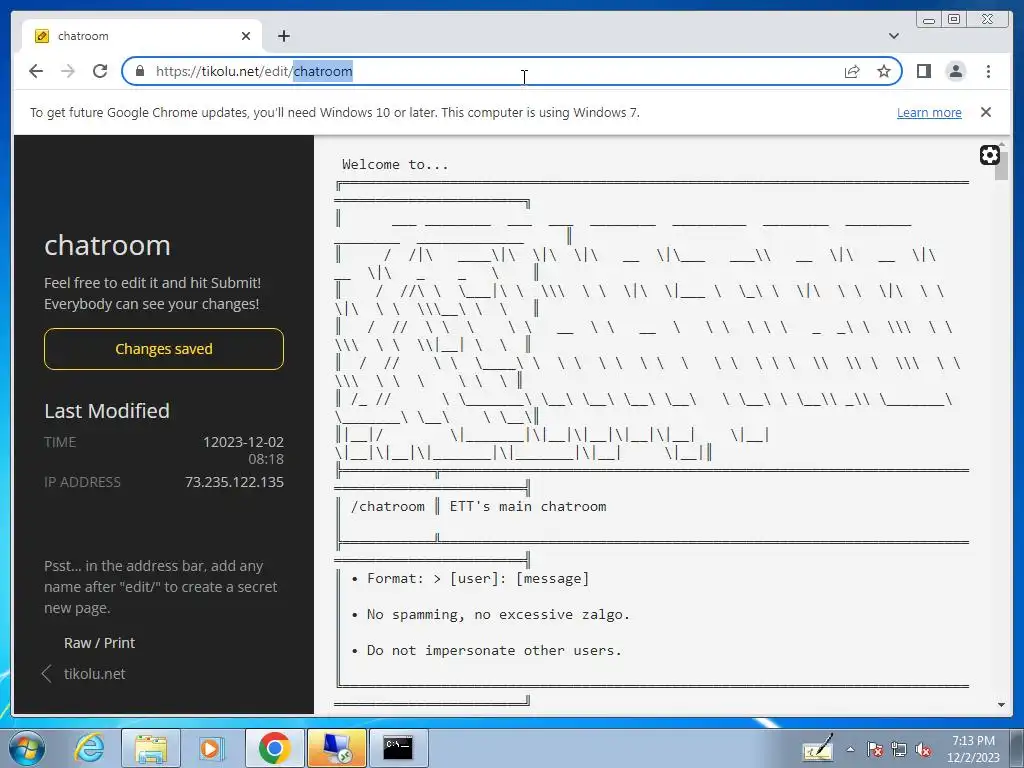View site security lock info
Screen dimensions: 1024x768
pos(140,71)
